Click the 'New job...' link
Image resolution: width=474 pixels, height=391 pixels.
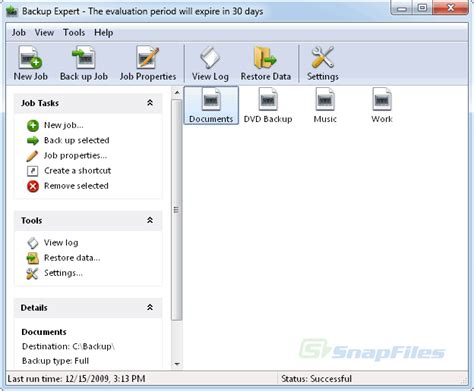click(64, 125)
